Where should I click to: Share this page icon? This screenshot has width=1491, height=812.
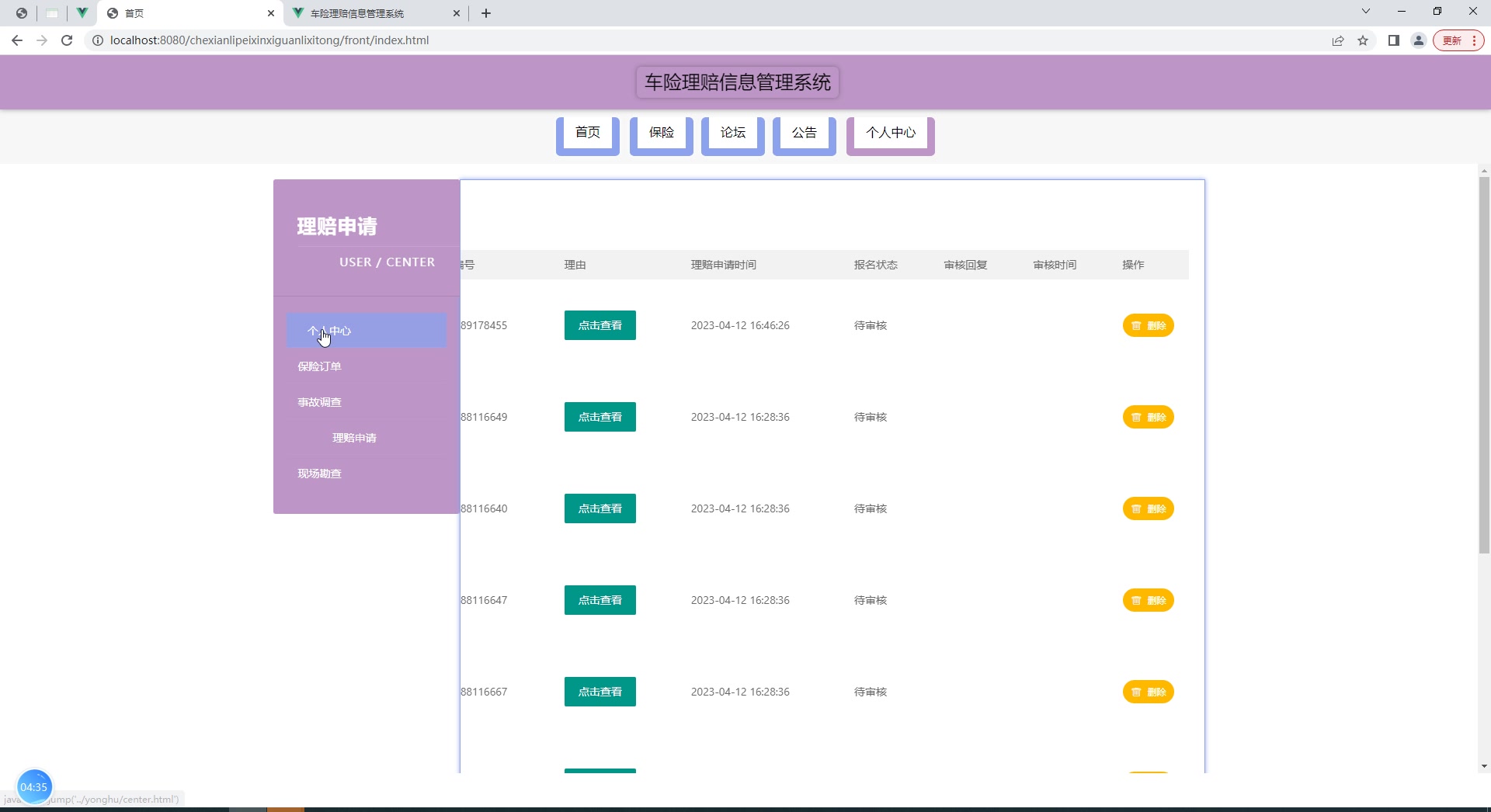pyautogui.click(x=1338, y=40)
